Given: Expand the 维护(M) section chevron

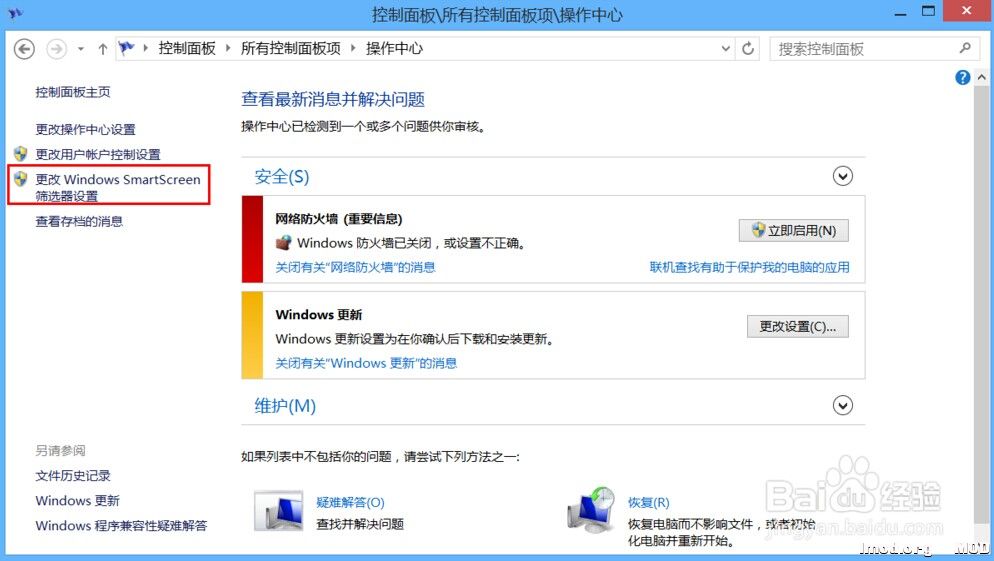Looking at the screenshot, I should point(843,405).
